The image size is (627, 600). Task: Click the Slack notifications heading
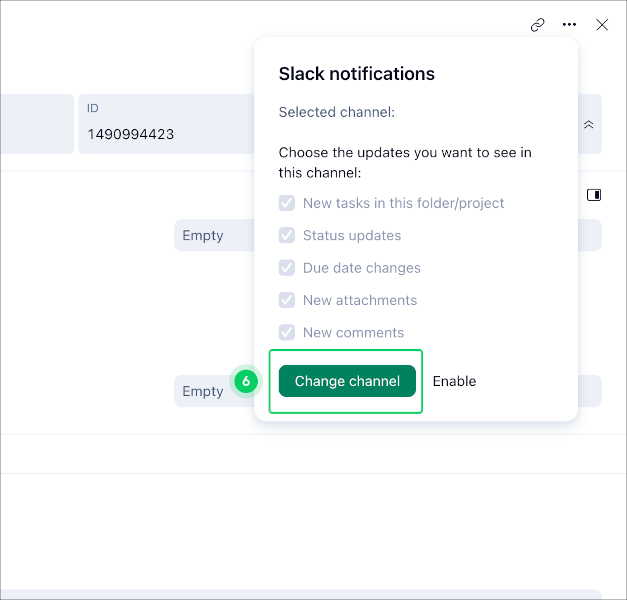click(356, 74)
